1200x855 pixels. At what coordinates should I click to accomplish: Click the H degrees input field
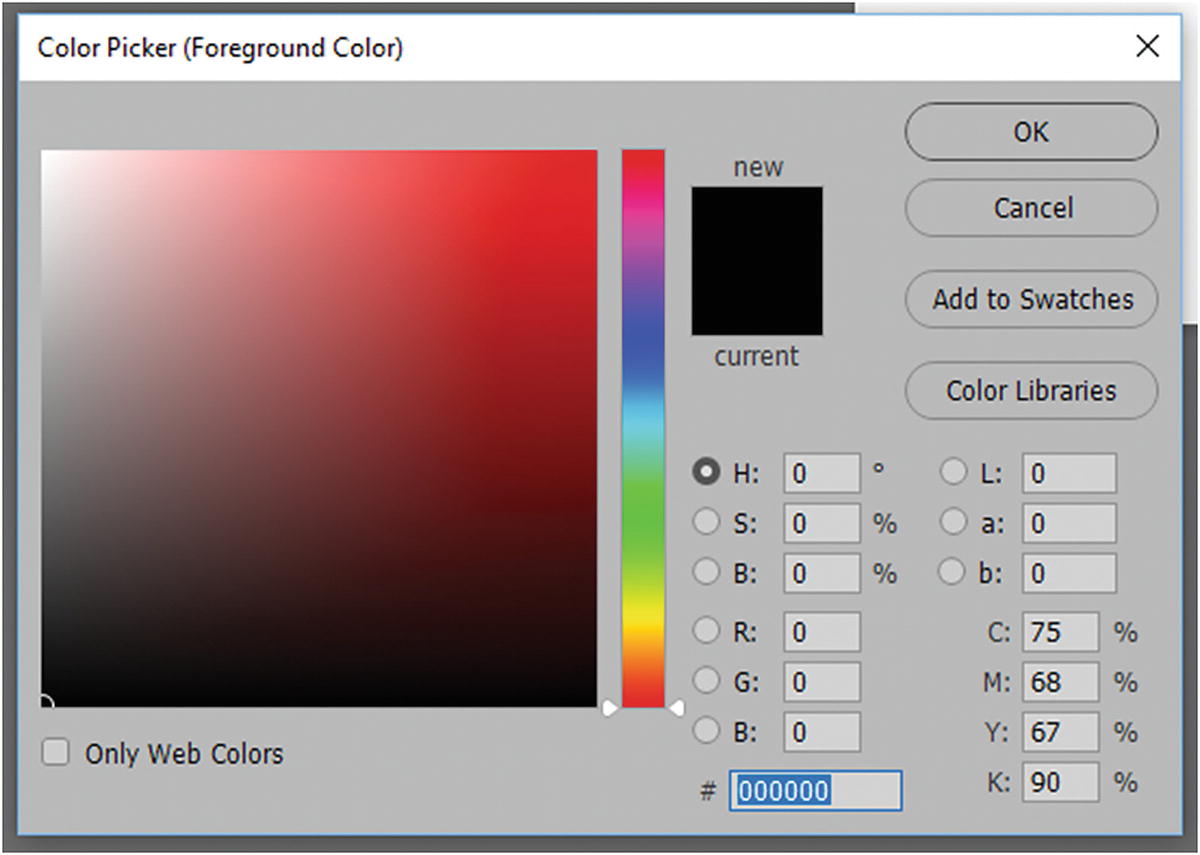(821, 473)
